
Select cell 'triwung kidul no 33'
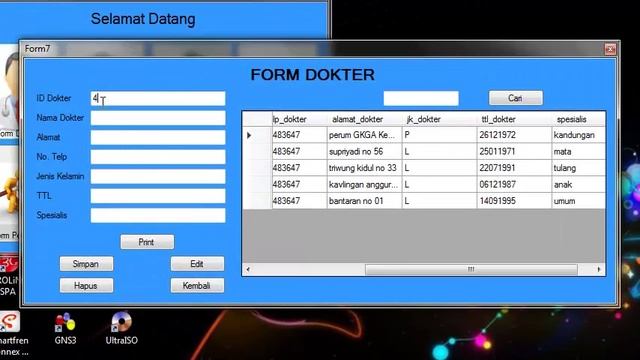coord(364,168)
